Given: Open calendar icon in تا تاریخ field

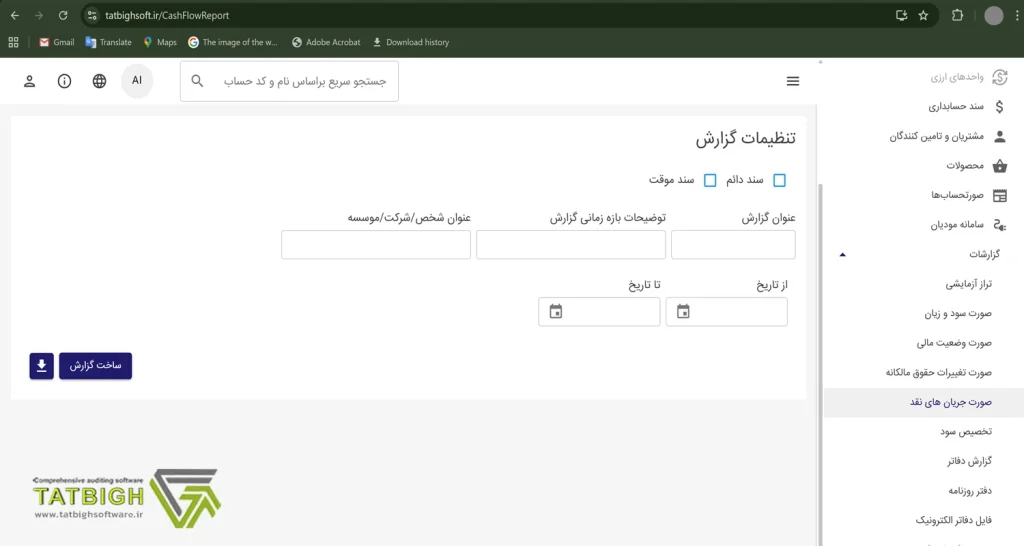Looking at the screenshot, I should point(556,312).
